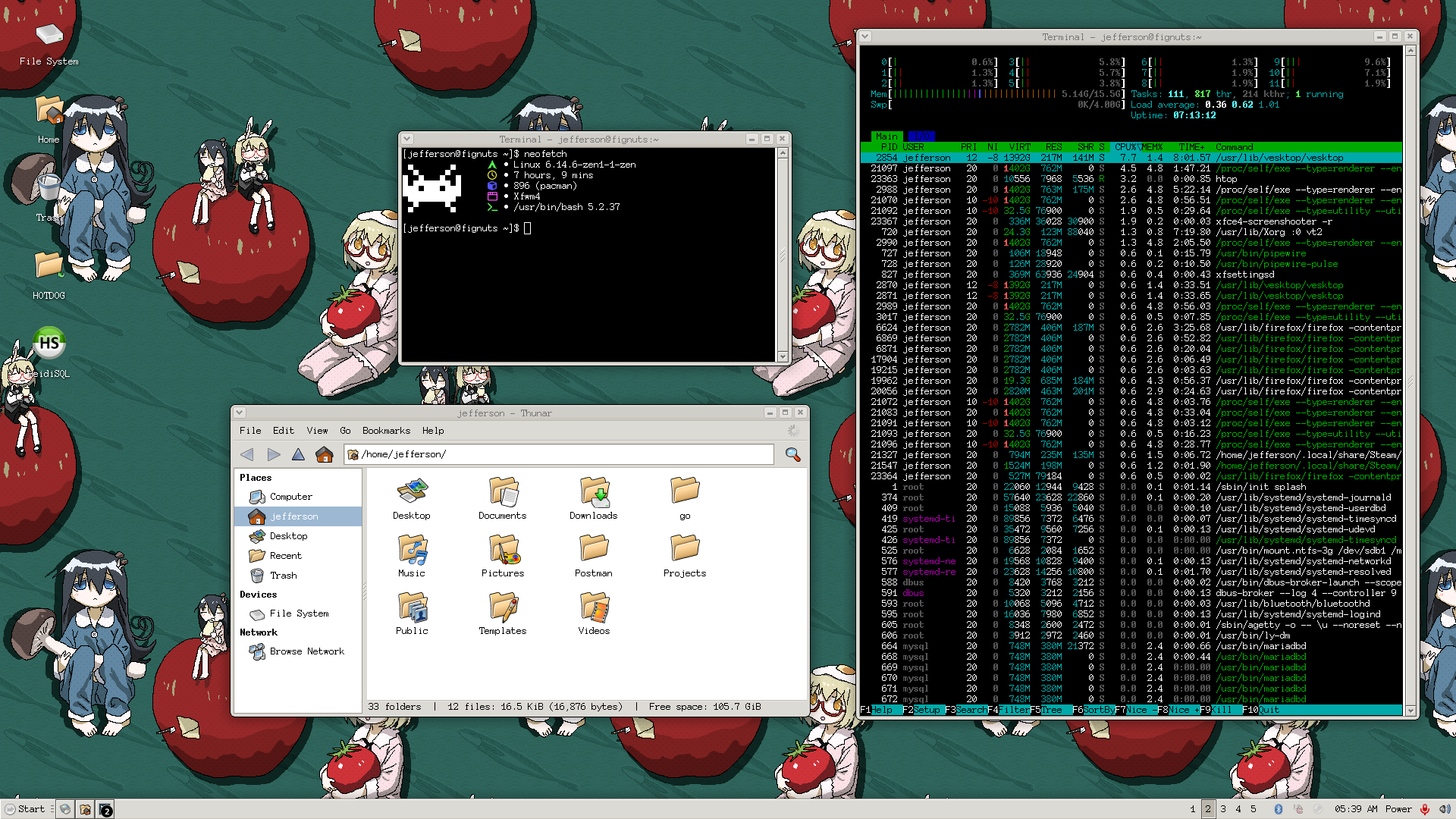1456x819 pixels.
Task: Click the Bluetooth tray icon
Action: (x=1278, y=809)
